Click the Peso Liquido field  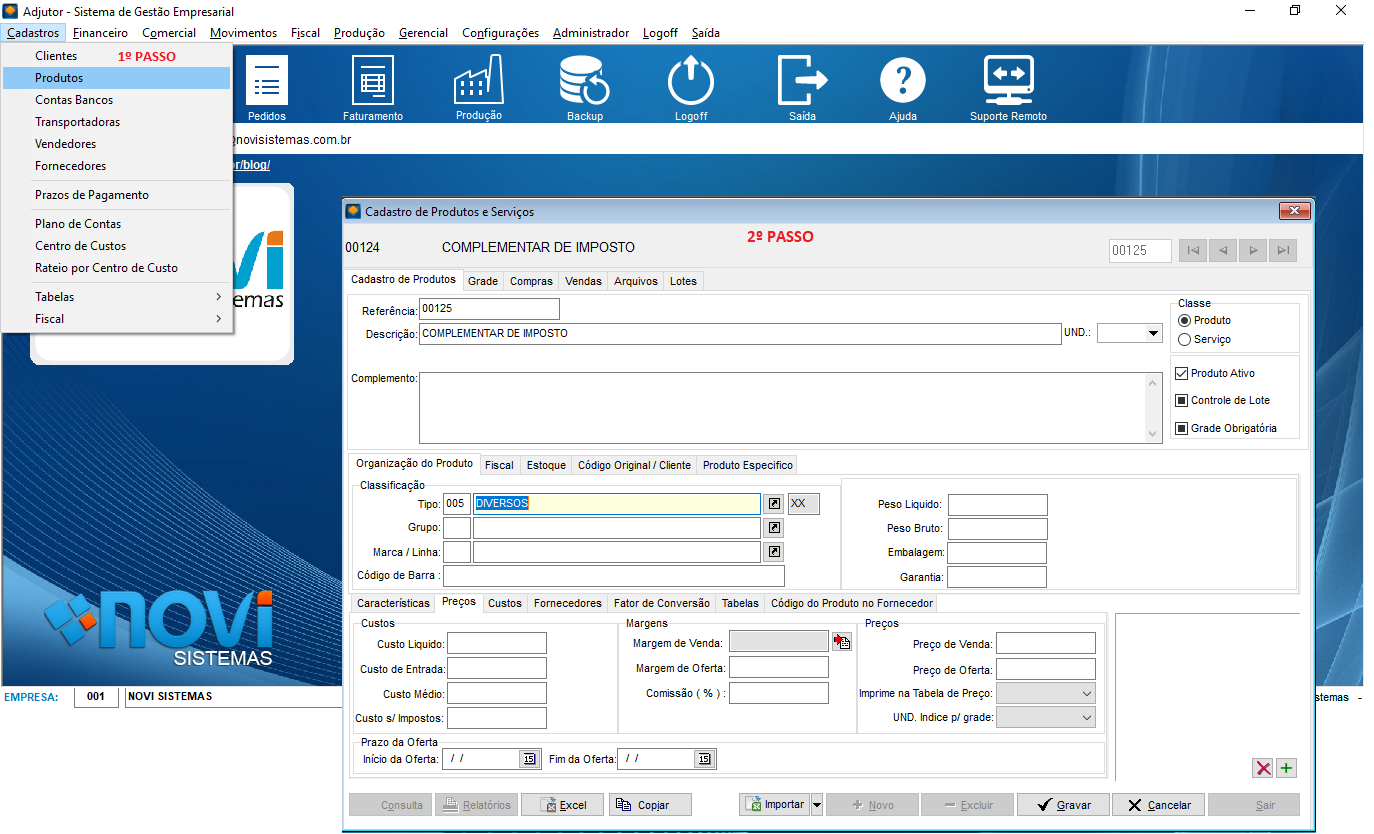tap(998, 505)
